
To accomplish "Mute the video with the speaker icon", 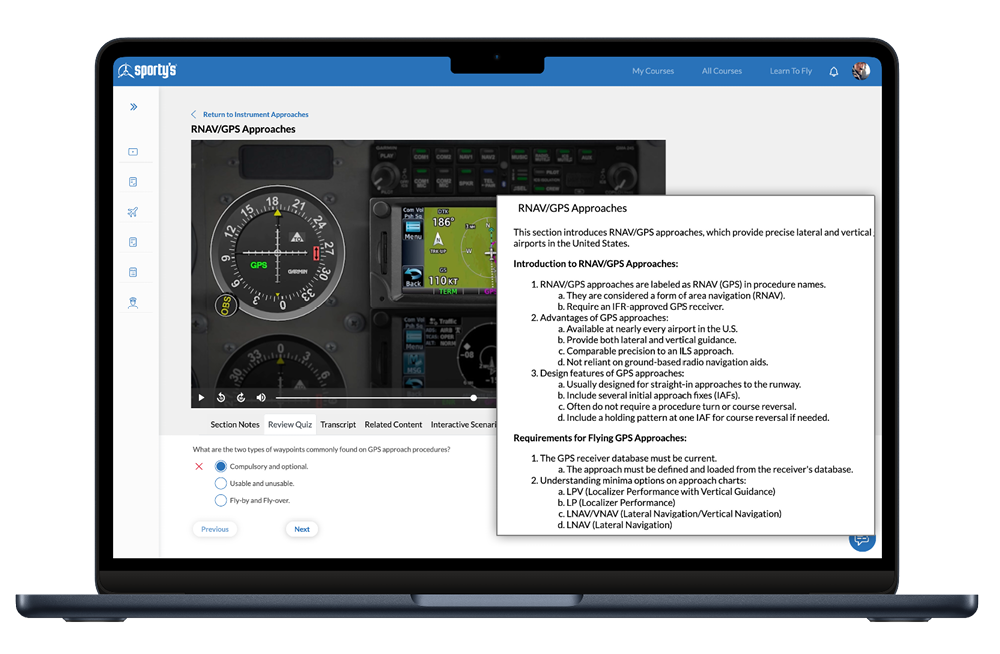I will pyautogui.click(x=261, y=398).
